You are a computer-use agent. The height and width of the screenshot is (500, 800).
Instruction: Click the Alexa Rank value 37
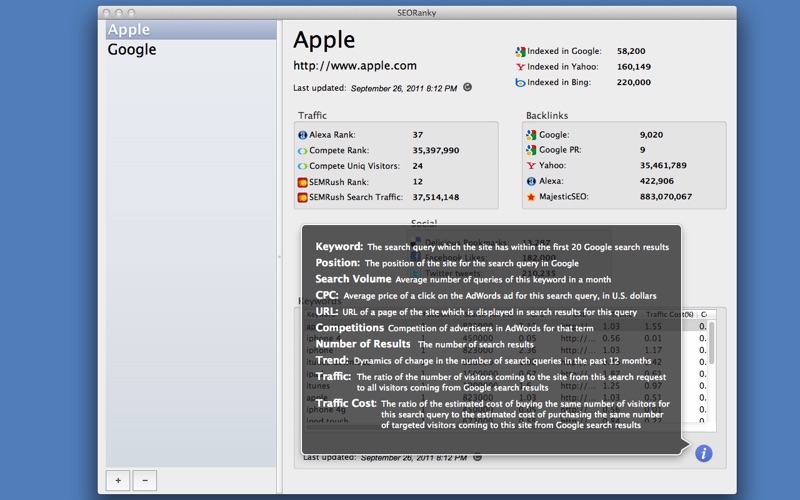click(x=418, y=135)
